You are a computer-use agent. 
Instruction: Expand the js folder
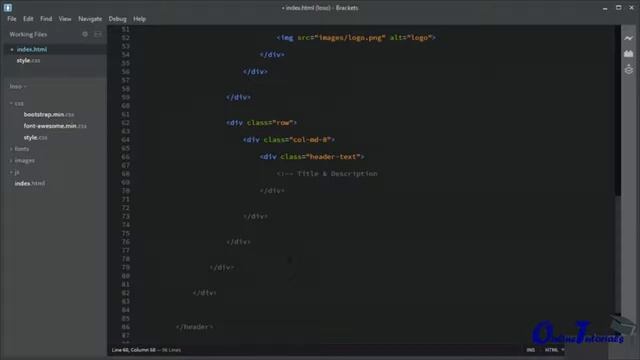pyautogui.click(x=15, y=172)
